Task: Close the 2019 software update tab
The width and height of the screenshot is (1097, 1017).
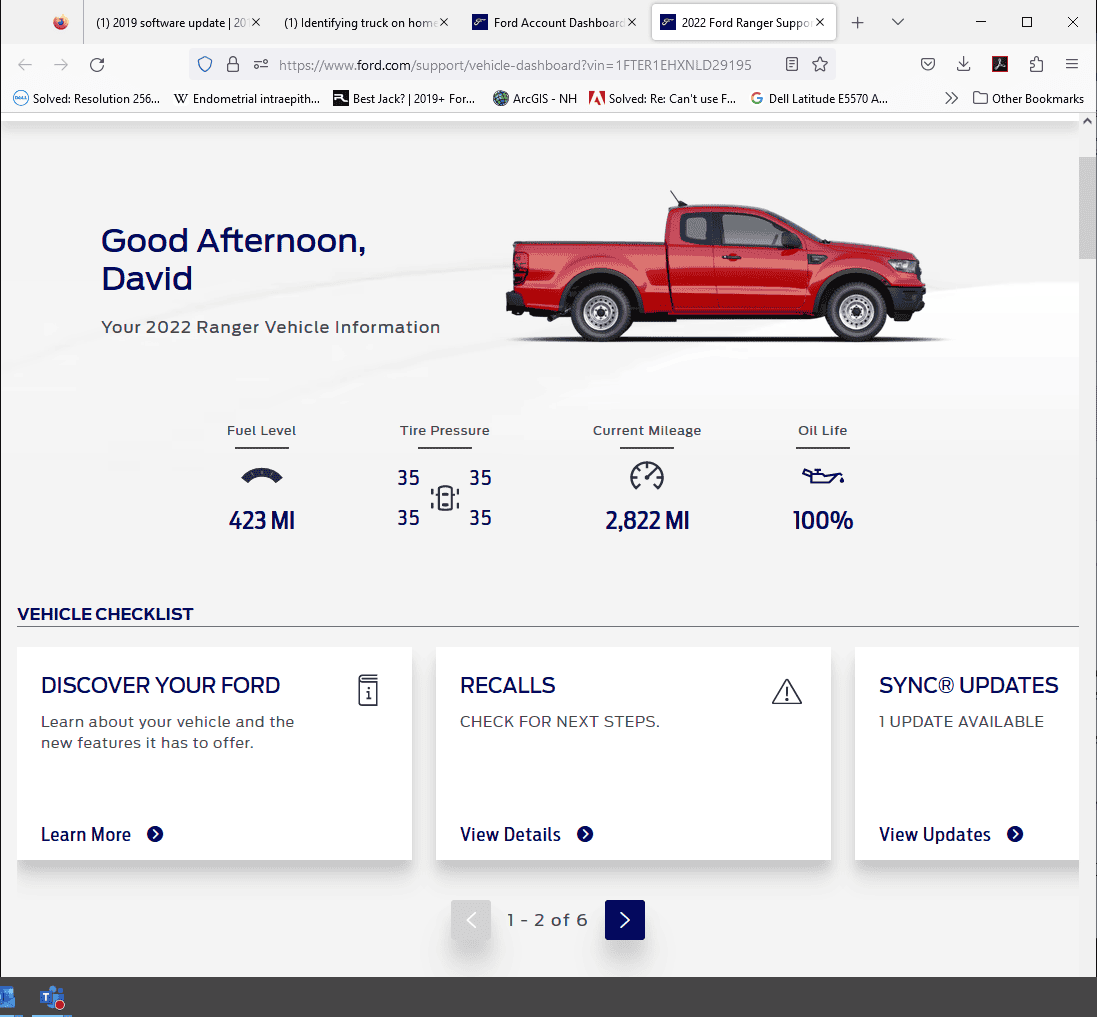Action: pos(256,22)
